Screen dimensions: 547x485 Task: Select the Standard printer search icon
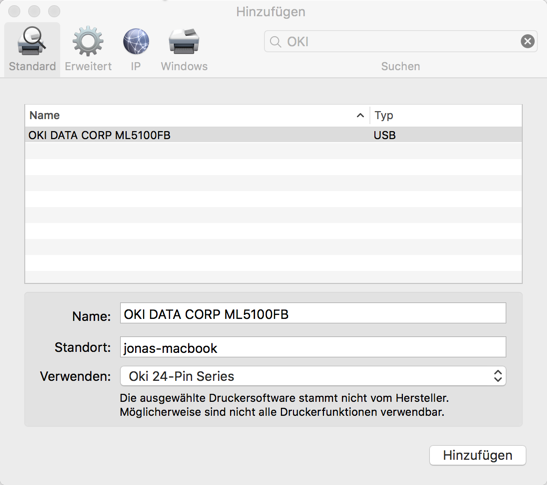32,42
